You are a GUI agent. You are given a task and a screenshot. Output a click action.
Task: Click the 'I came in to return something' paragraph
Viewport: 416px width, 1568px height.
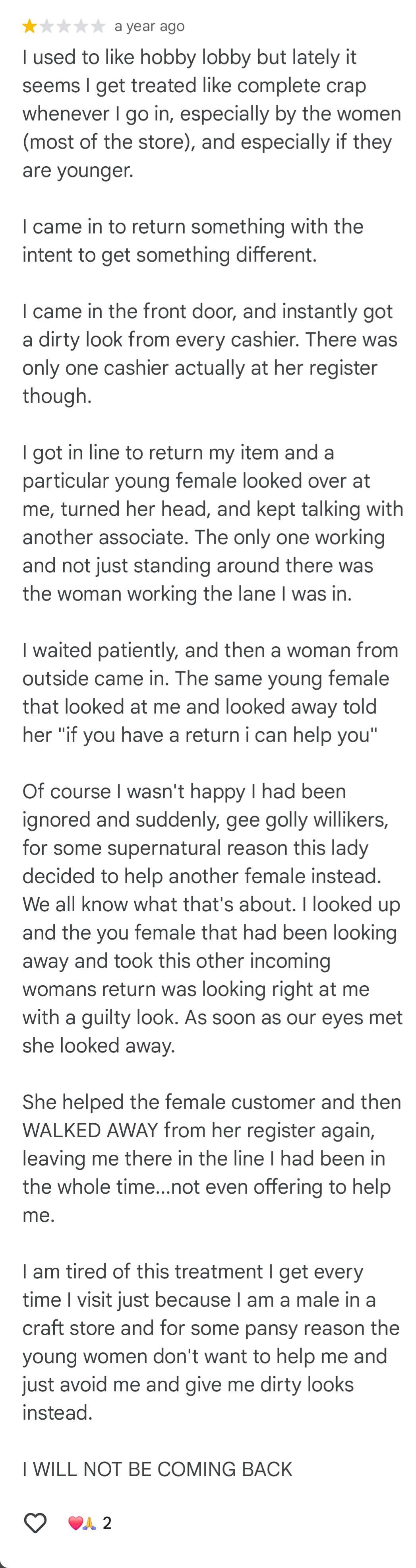(x=193, y=240)
